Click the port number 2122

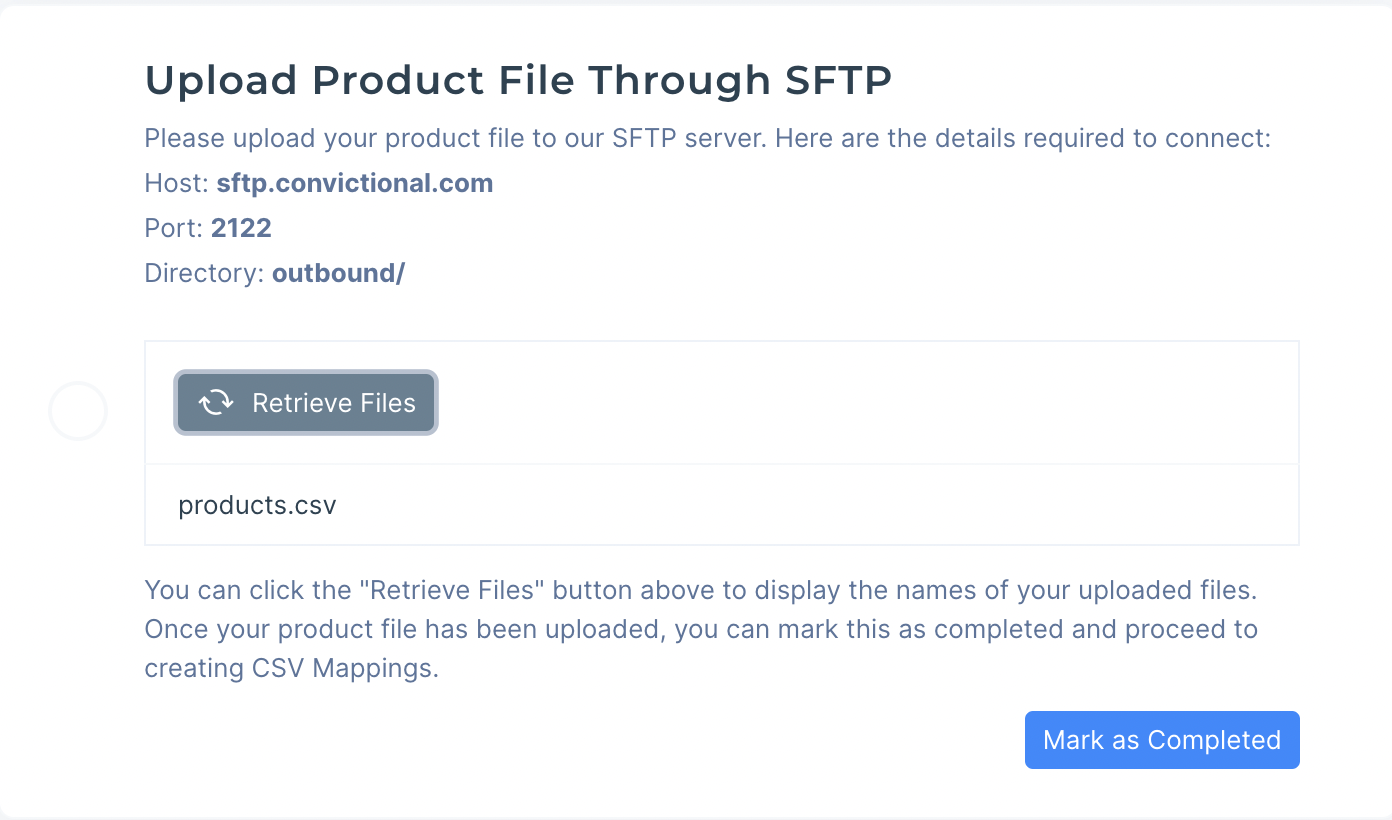241,229
